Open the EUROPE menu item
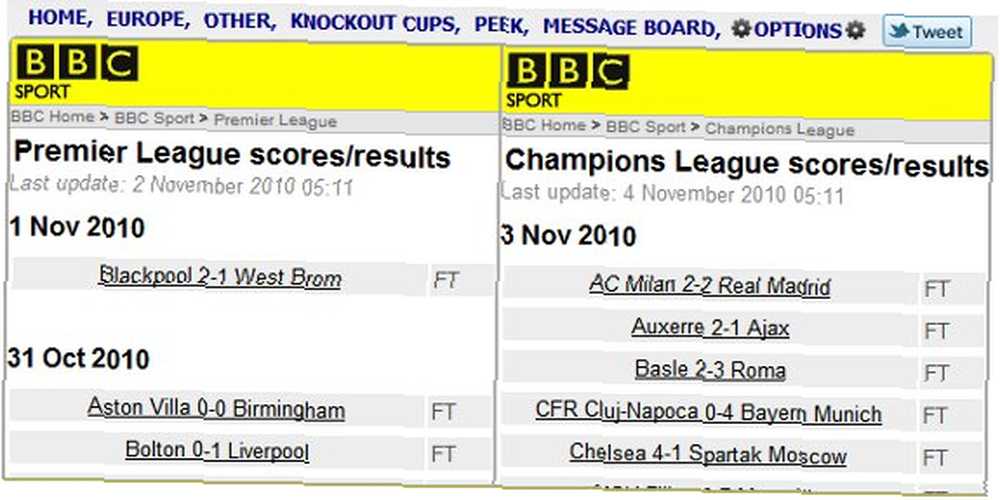Image resolution: width=1000 pixels, height=500 pixels. [x=148, y=20]
